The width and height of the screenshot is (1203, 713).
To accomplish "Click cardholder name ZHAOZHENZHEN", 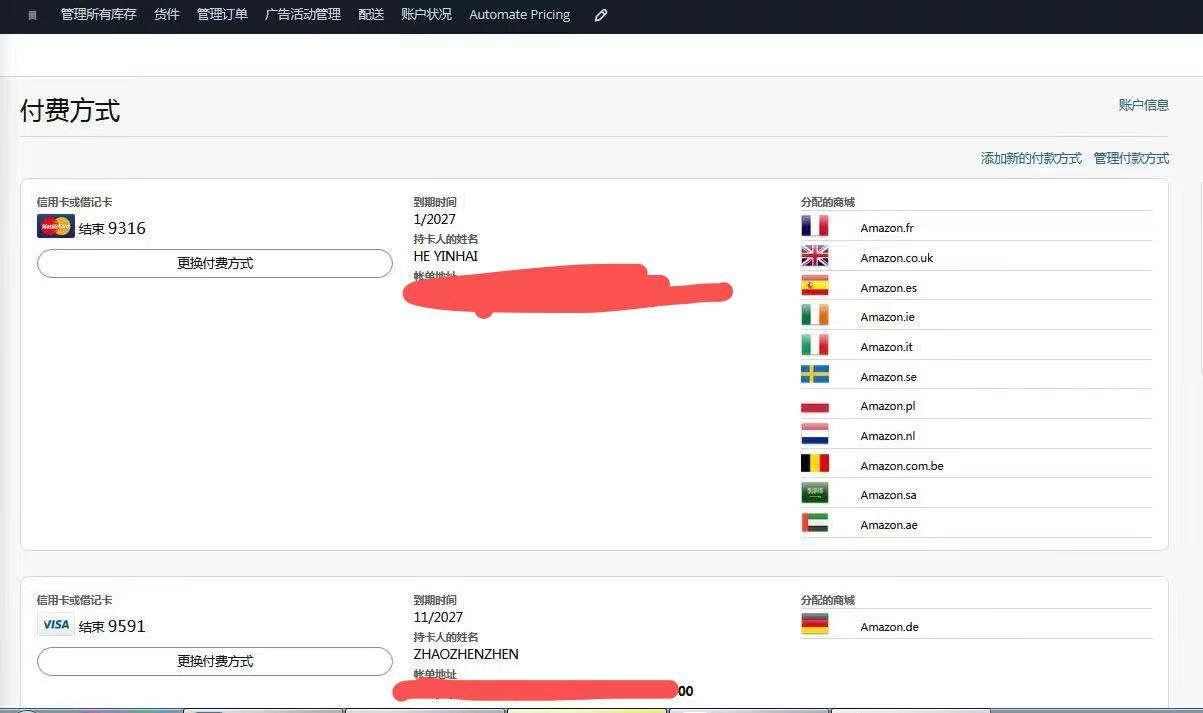I will 466,654.
